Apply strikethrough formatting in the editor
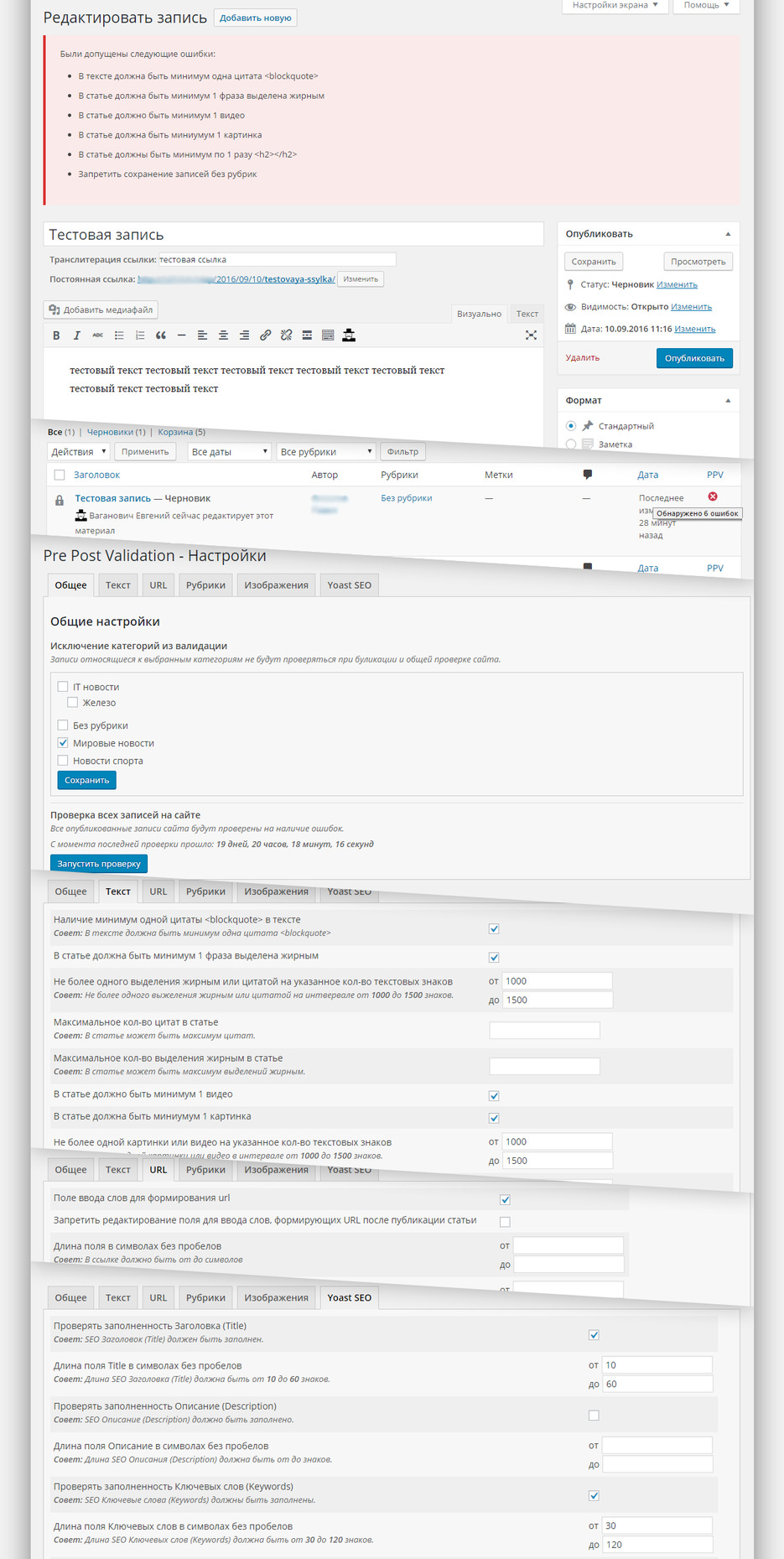Screen dimensions: 784x1559 point(98,335)
